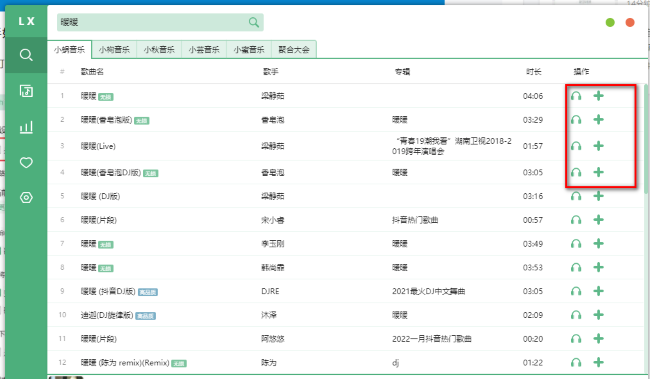Play row 12 Remix song (01:22)

(x=576, y=363)
